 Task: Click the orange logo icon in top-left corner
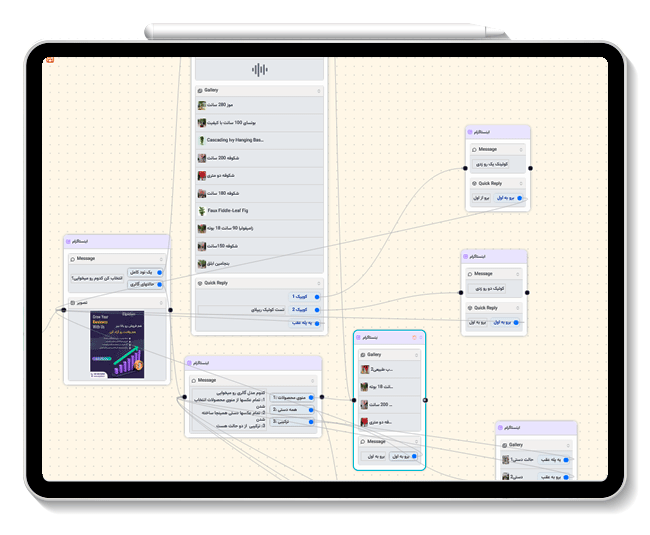tap(49, 60)
